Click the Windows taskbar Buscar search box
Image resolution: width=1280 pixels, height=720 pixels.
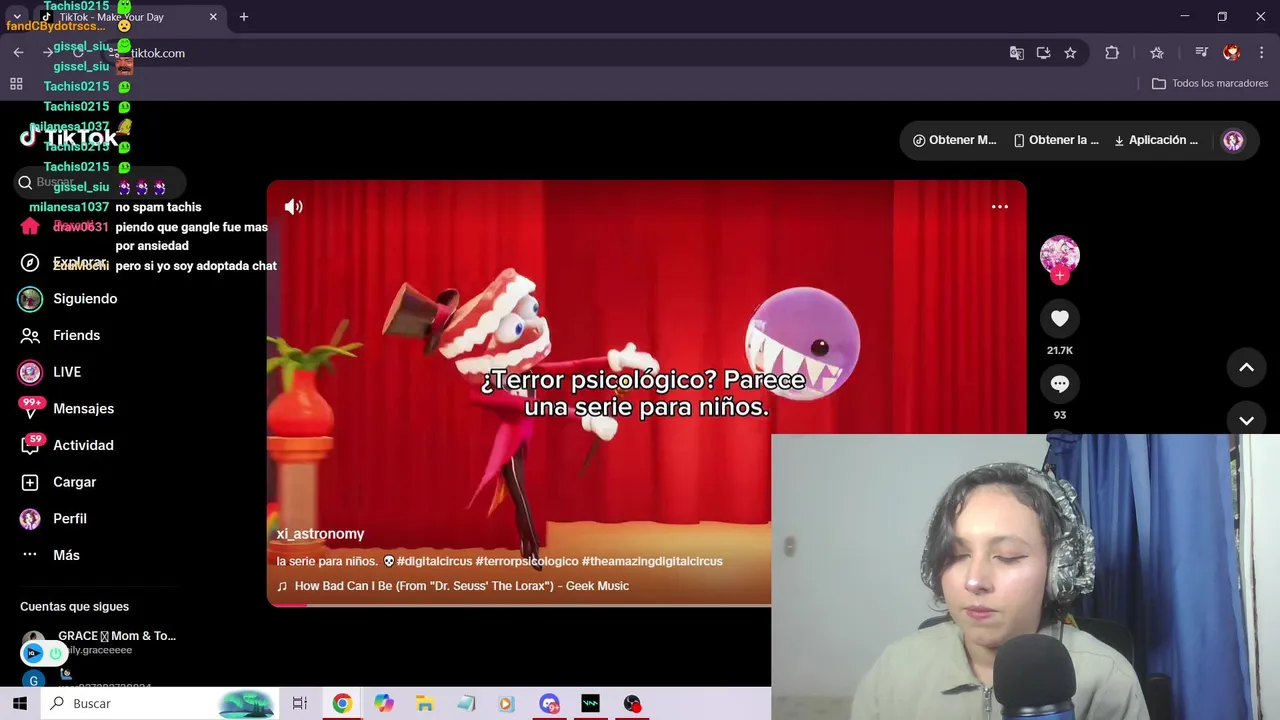[x=160, y=704]
